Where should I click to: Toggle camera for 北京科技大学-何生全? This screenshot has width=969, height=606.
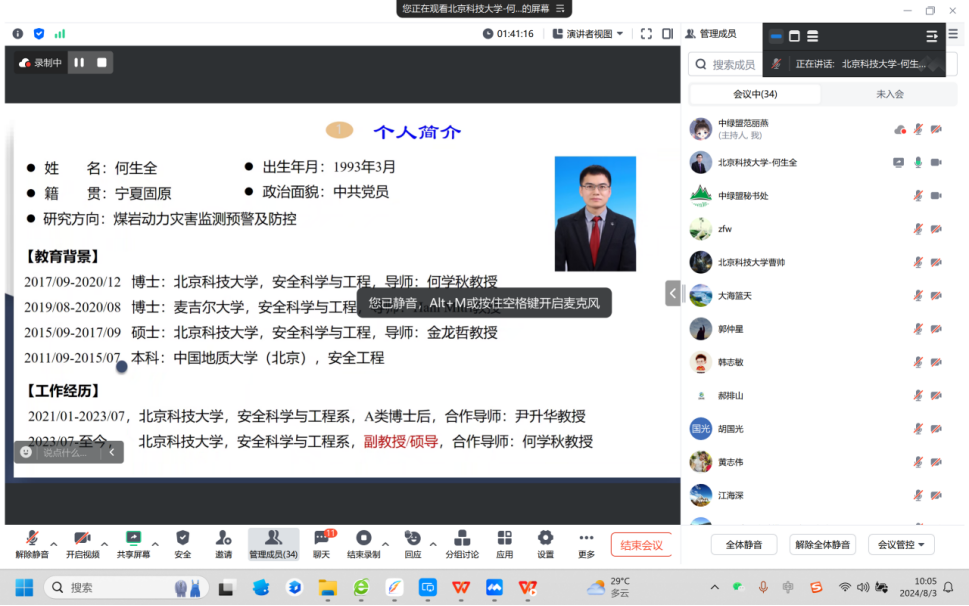tap(936, 162)
